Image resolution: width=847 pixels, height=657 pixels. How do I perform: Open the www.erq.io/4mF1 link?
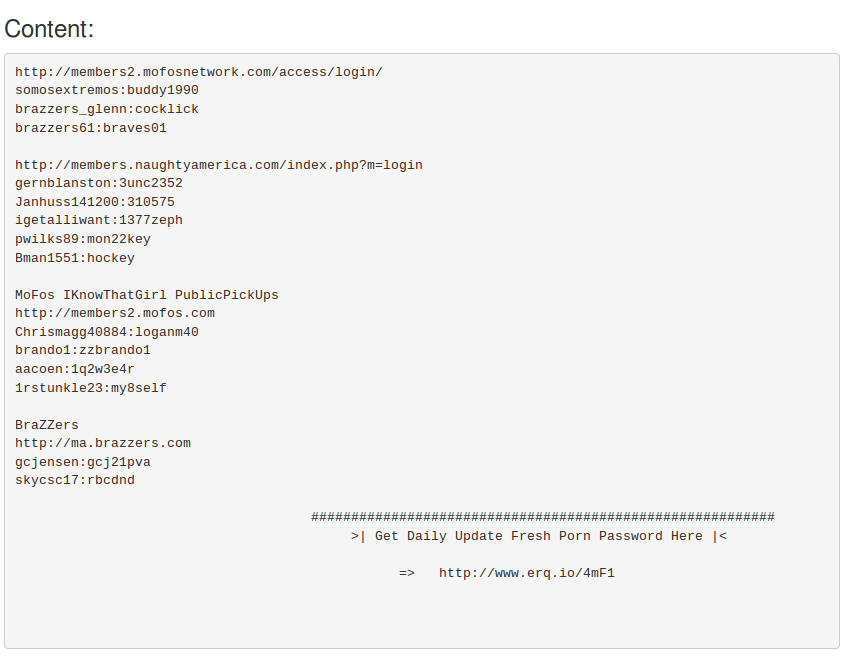coord(526,573)
